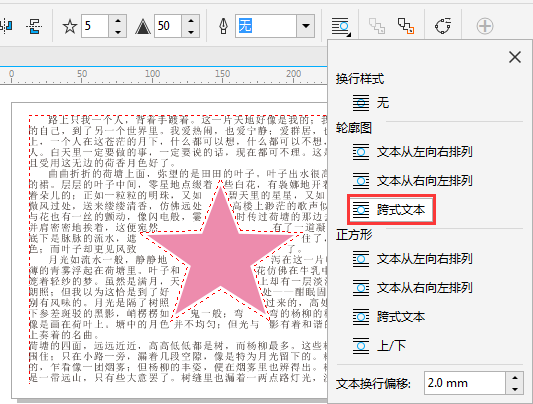The height and width of the screenshot is (404, 533).
Task: Decrease the text wrap offset value
Action: pyautogui.click(x=515, y=389)
